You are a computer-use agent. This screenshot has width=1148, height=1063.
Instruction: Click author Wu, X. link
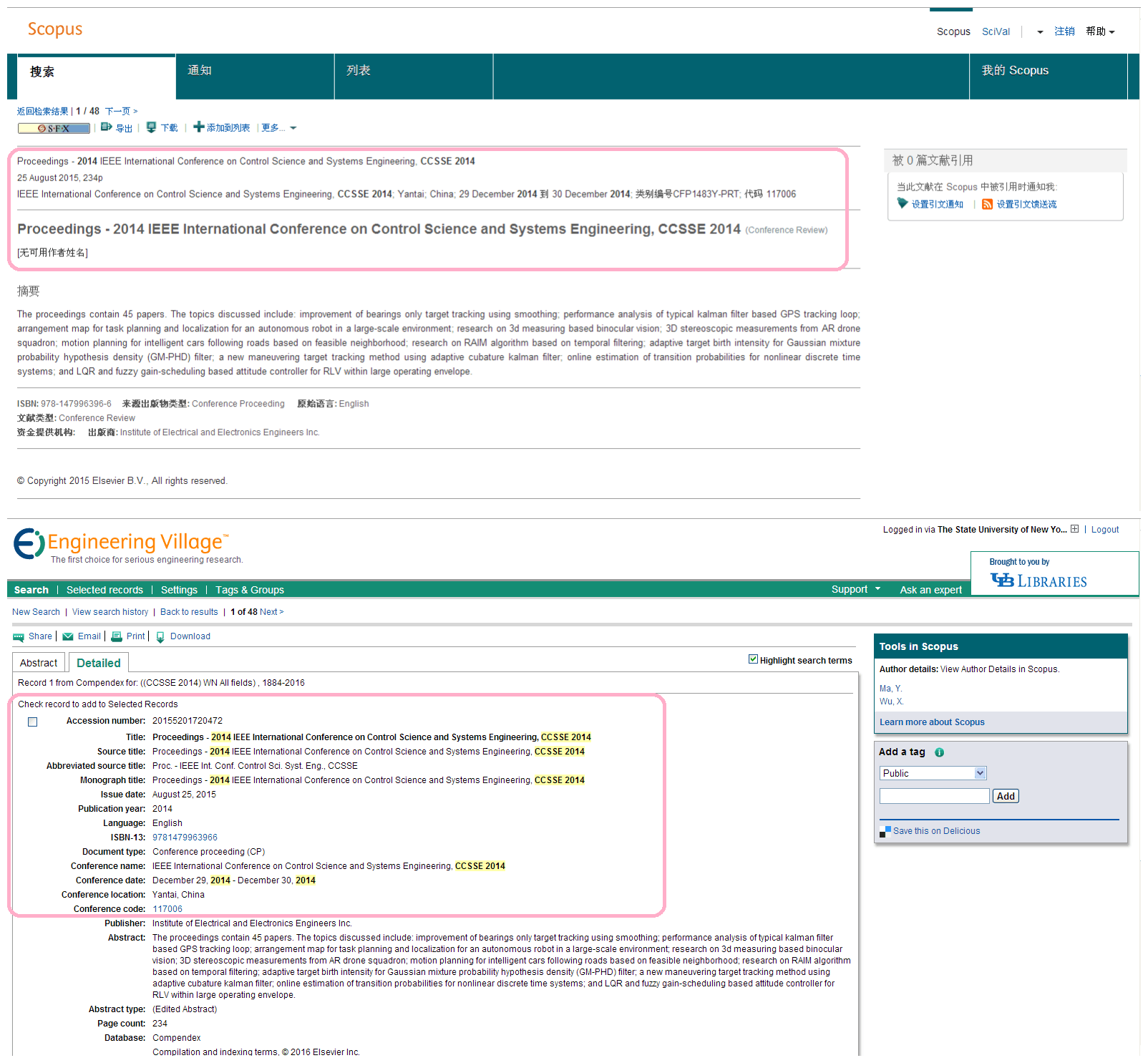[891, 702]
